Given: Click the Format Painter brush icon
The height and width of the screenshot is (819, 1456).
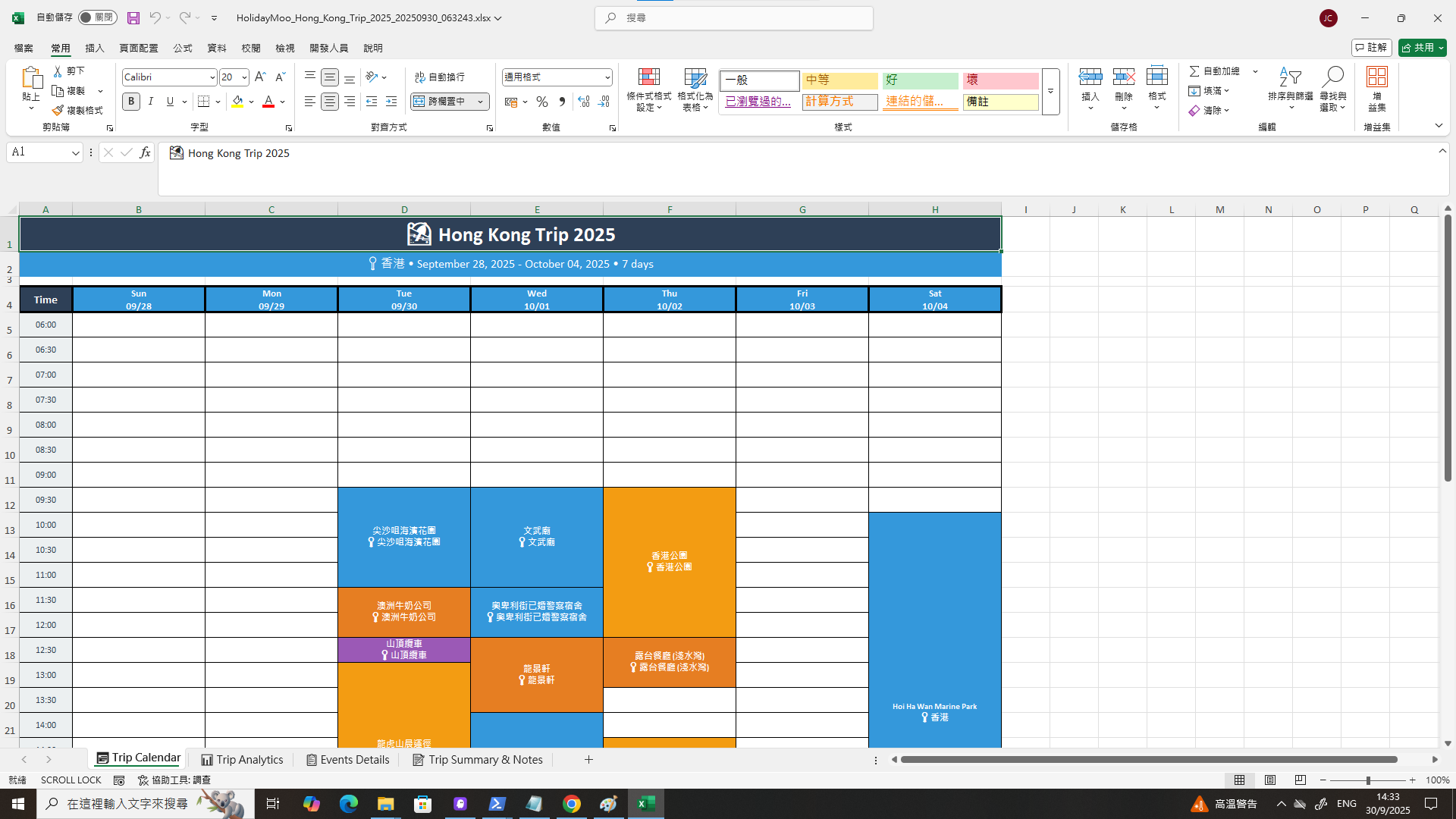Looking at the screenshot, I should coord(58,111).
